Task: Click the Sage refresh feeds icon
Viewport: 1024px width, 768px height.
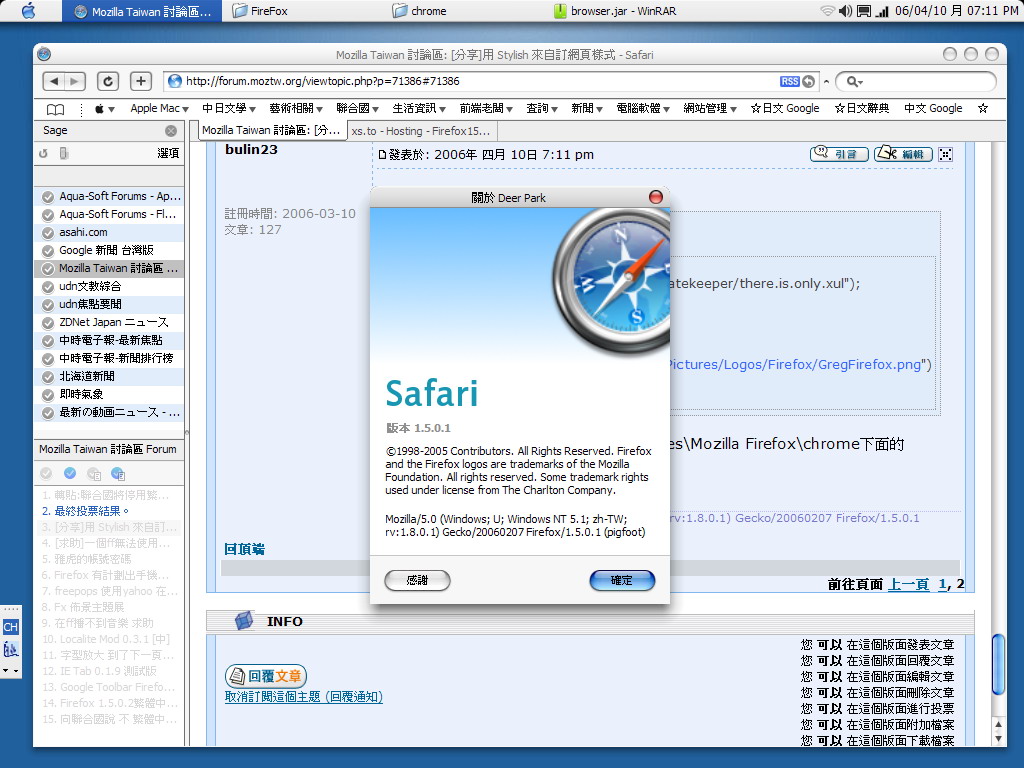Action: point(43,153)
